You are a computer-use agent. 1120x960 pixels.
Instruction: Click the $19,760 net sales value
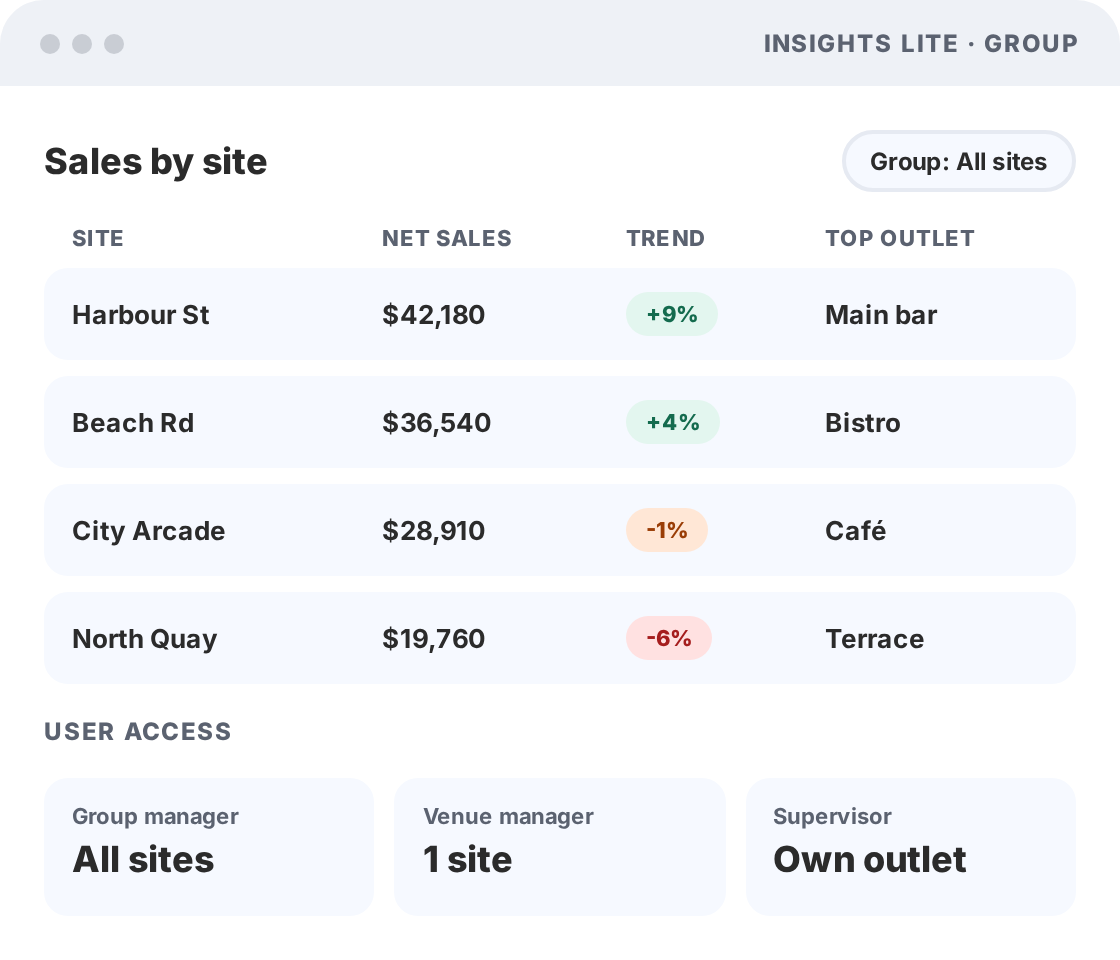click(x=434, y=639)
